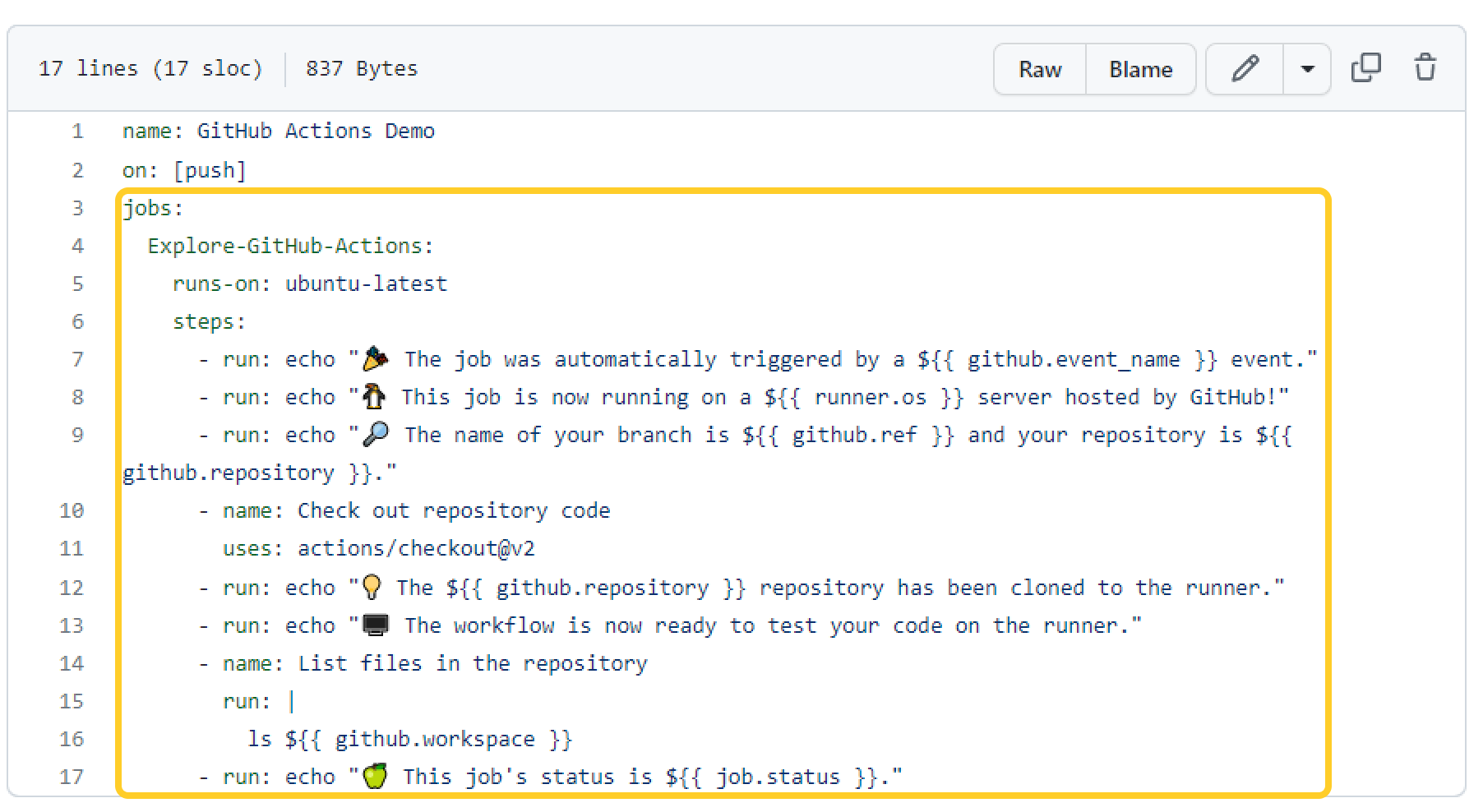
Task: Click 'runner.os' expression on line 8
Action: tap(871, 398)
